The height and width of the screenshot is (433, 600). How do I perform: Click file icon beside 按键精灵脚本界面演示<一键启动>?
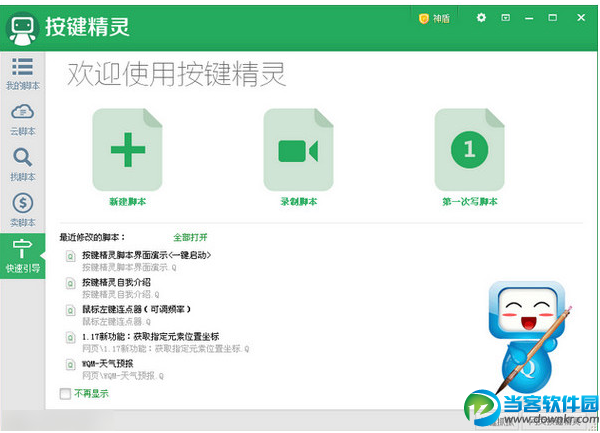click(x=70, y=256)
